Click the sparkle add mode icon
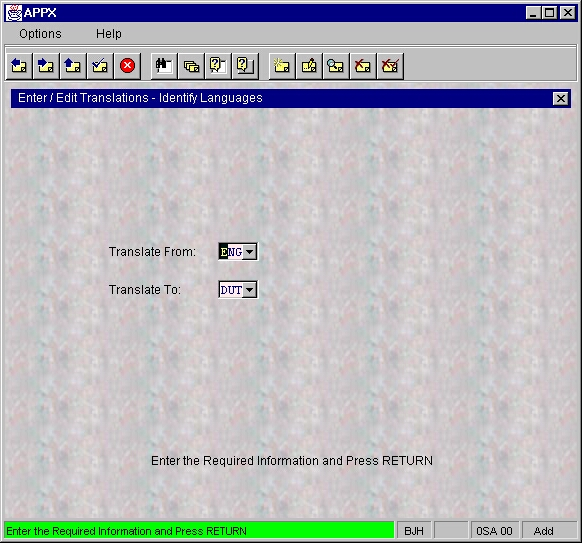582x543 pixels. pyautogui.click(x=282, y=66)
